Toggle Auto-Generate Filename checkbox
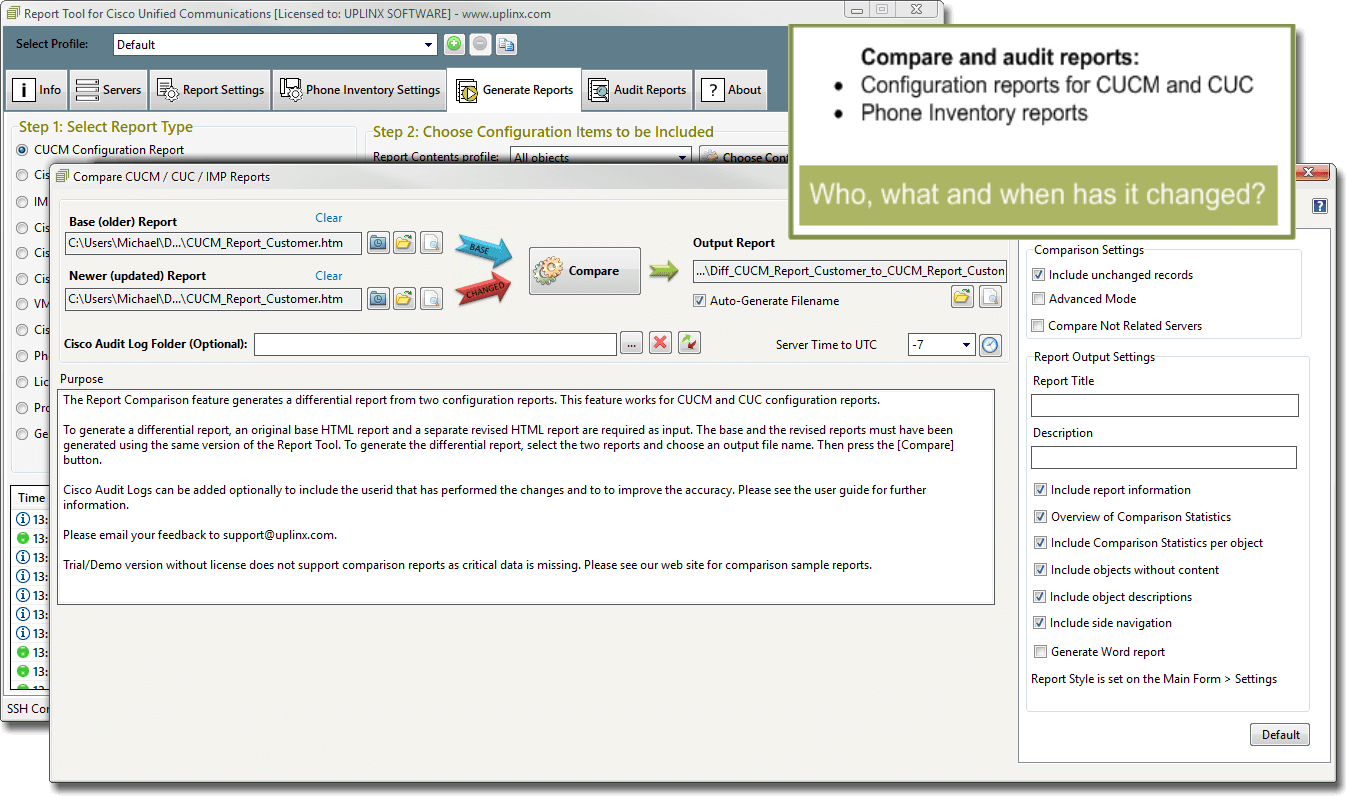 [699, 300]
